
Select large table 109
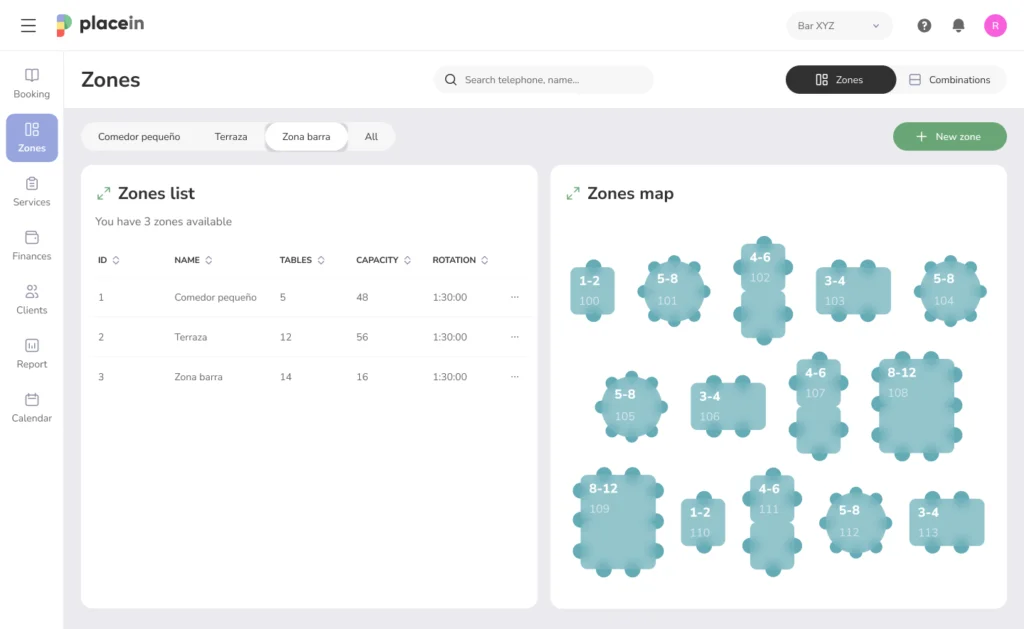618,522
